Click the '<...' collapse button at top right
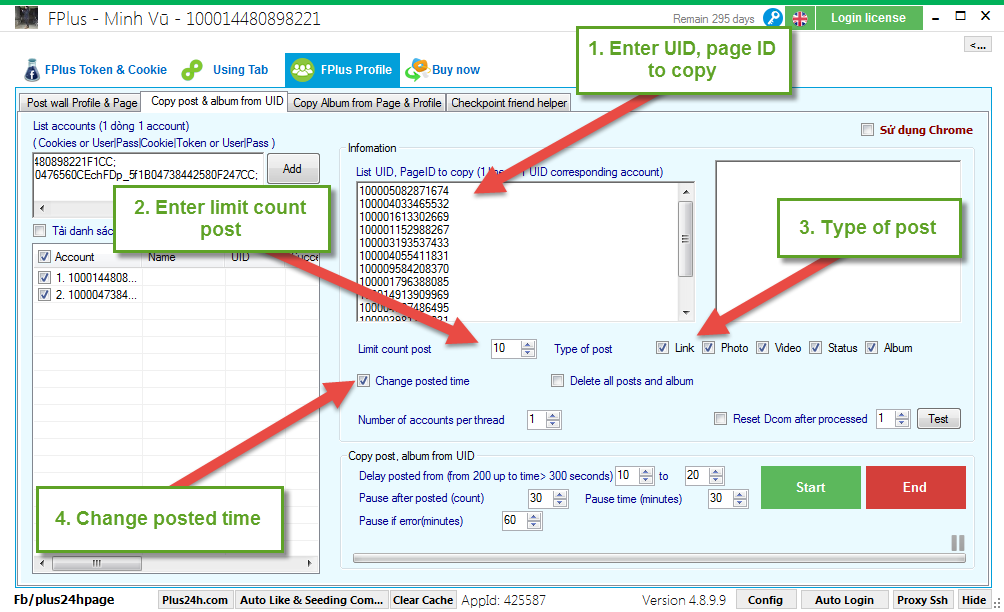The height and width of the screenshot is (612, 1004). coord(977,44)
